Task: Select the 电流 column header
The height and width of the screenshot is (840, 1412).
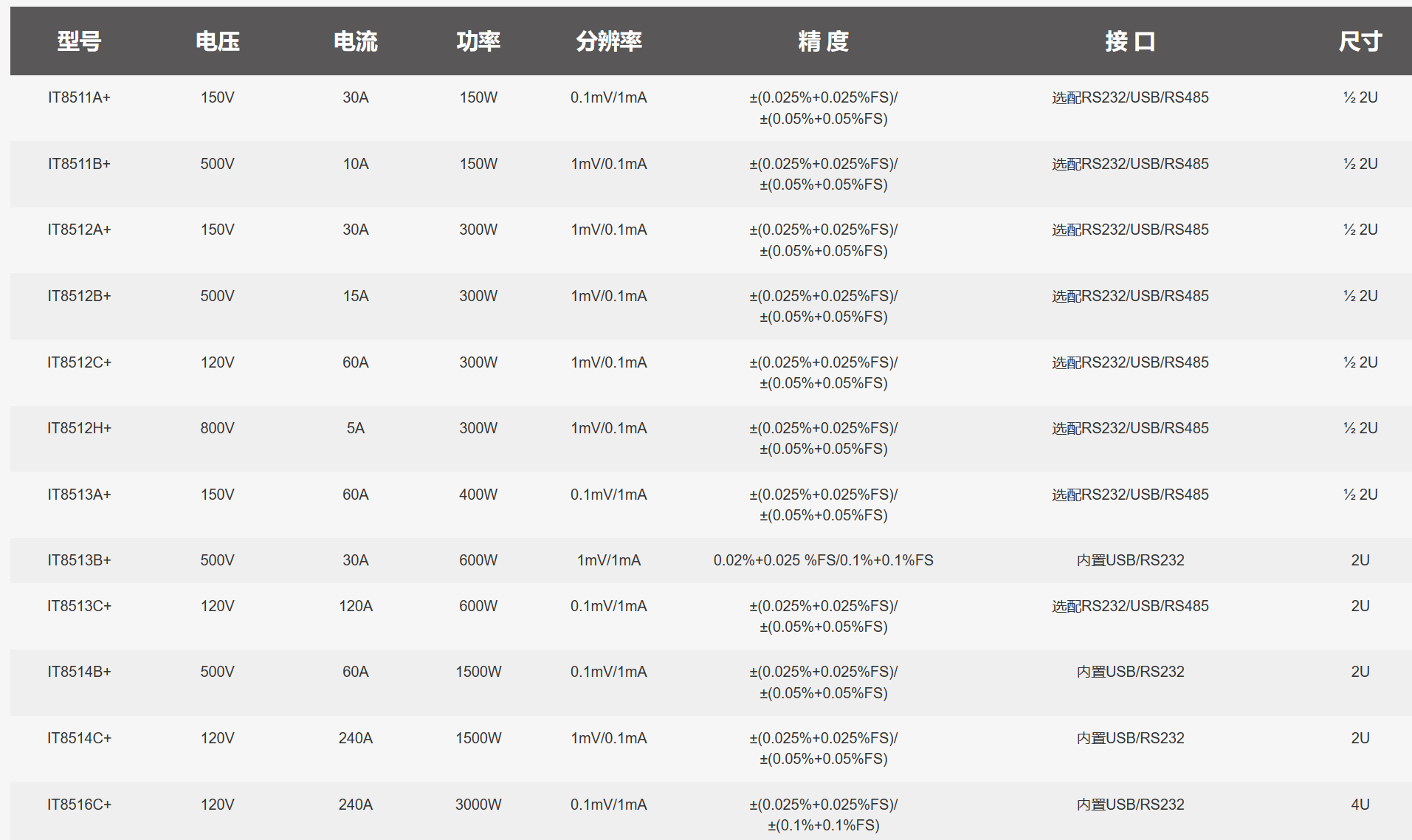Action: coord(355,41)
